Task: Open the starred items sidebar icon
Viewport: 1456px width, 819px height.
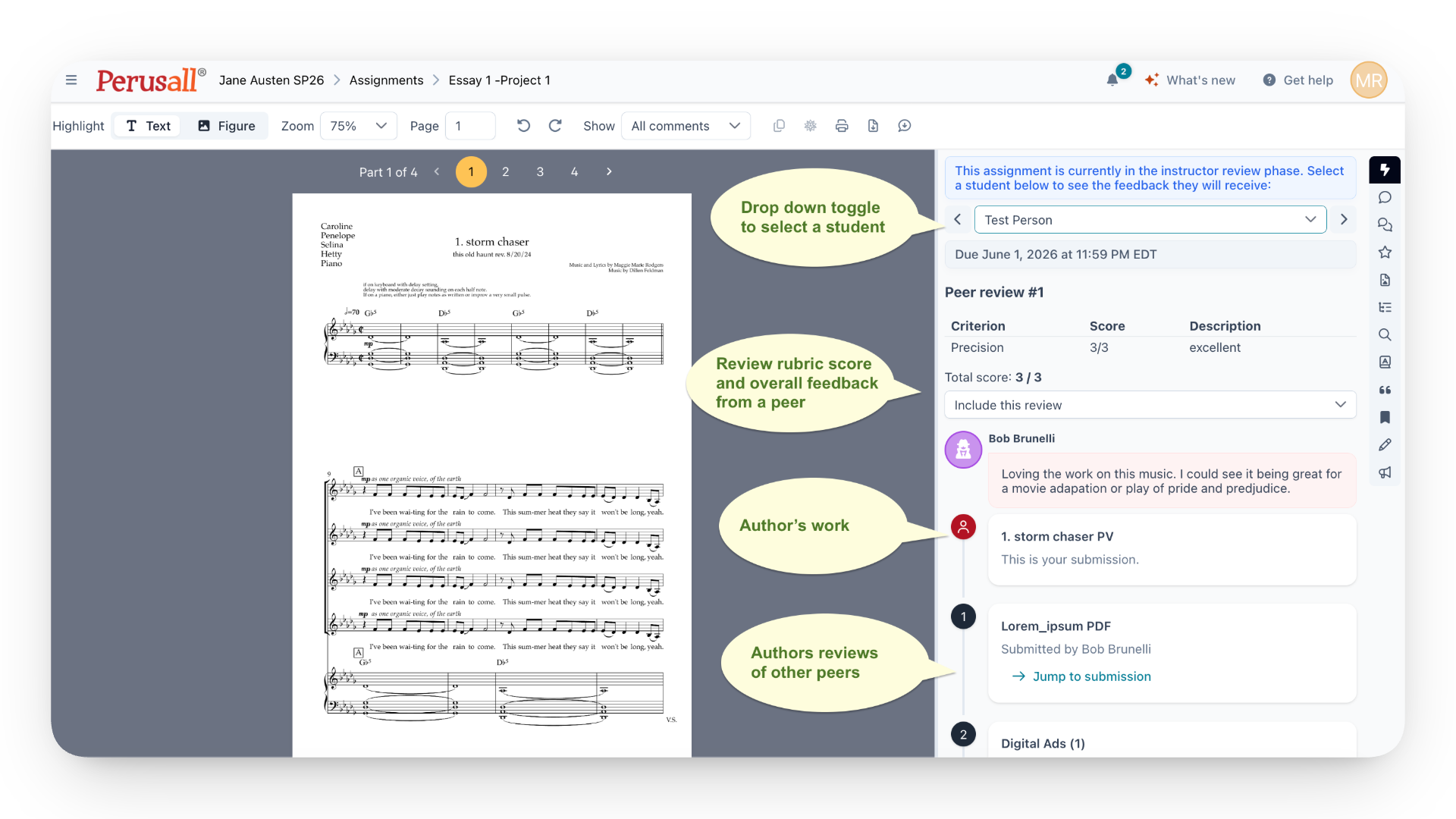Action: [1385, 253]
